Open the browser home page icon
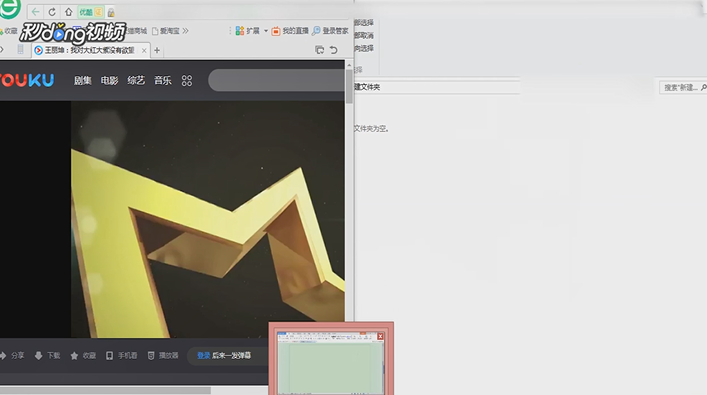The width and height of the screenshot is (707, 395). pyautogui.click(x=68, y=12)
